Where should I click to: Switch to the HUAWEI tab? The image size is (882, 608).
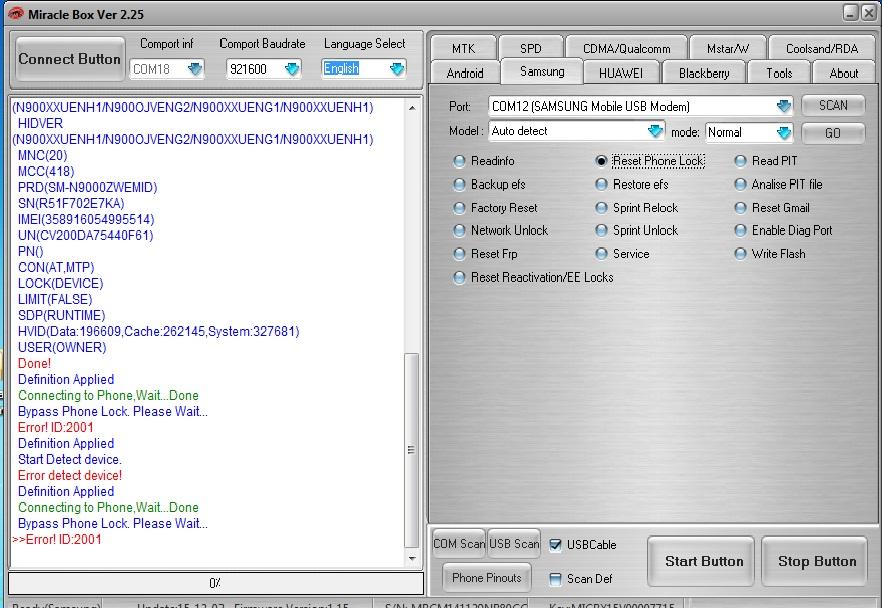point(621,73)
